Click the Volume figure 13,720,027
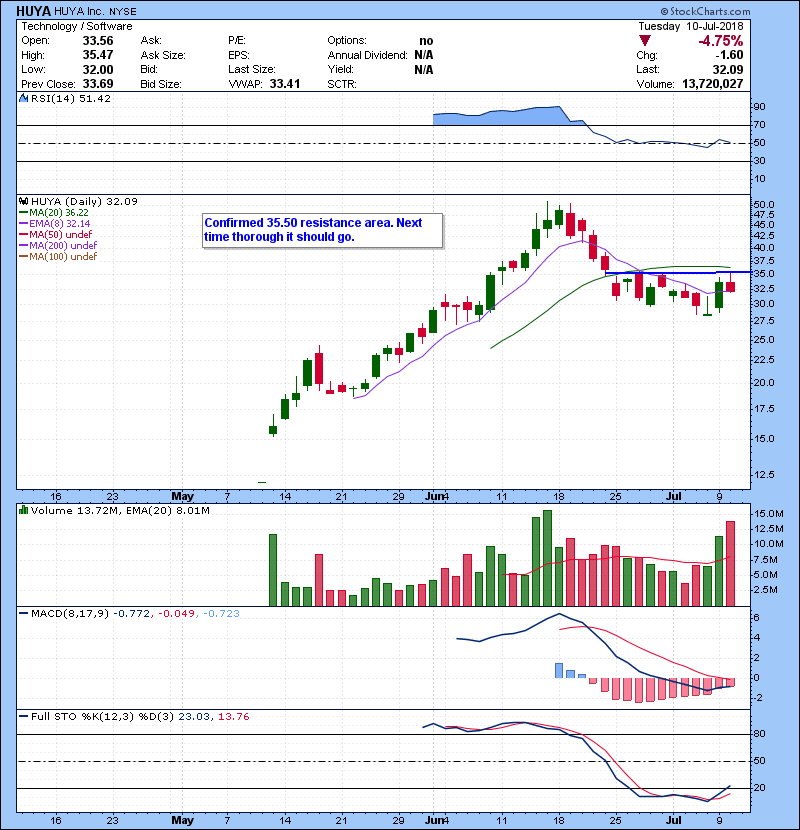This screenshot has height=830, width=800. tap(713, 84)
